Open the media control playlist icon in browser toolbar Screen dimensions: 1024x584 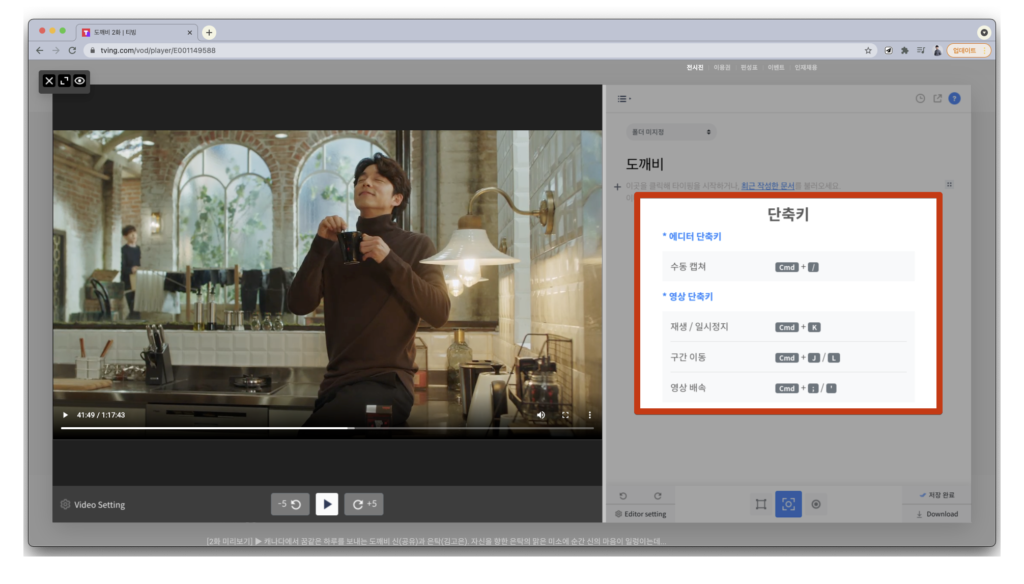[x=921, y=50]
